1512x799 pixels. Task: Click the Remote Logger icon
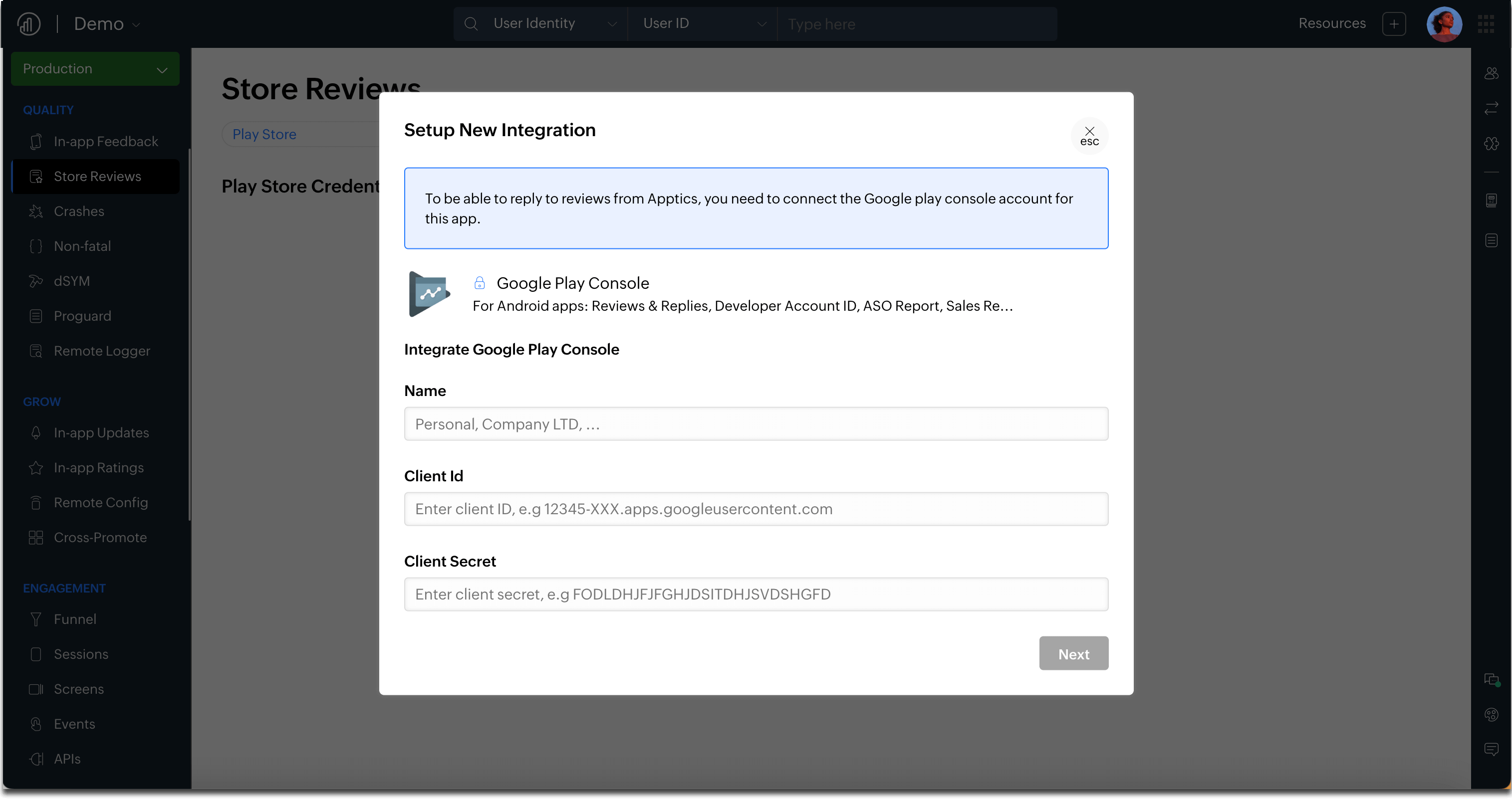click(x=36, y=351)
